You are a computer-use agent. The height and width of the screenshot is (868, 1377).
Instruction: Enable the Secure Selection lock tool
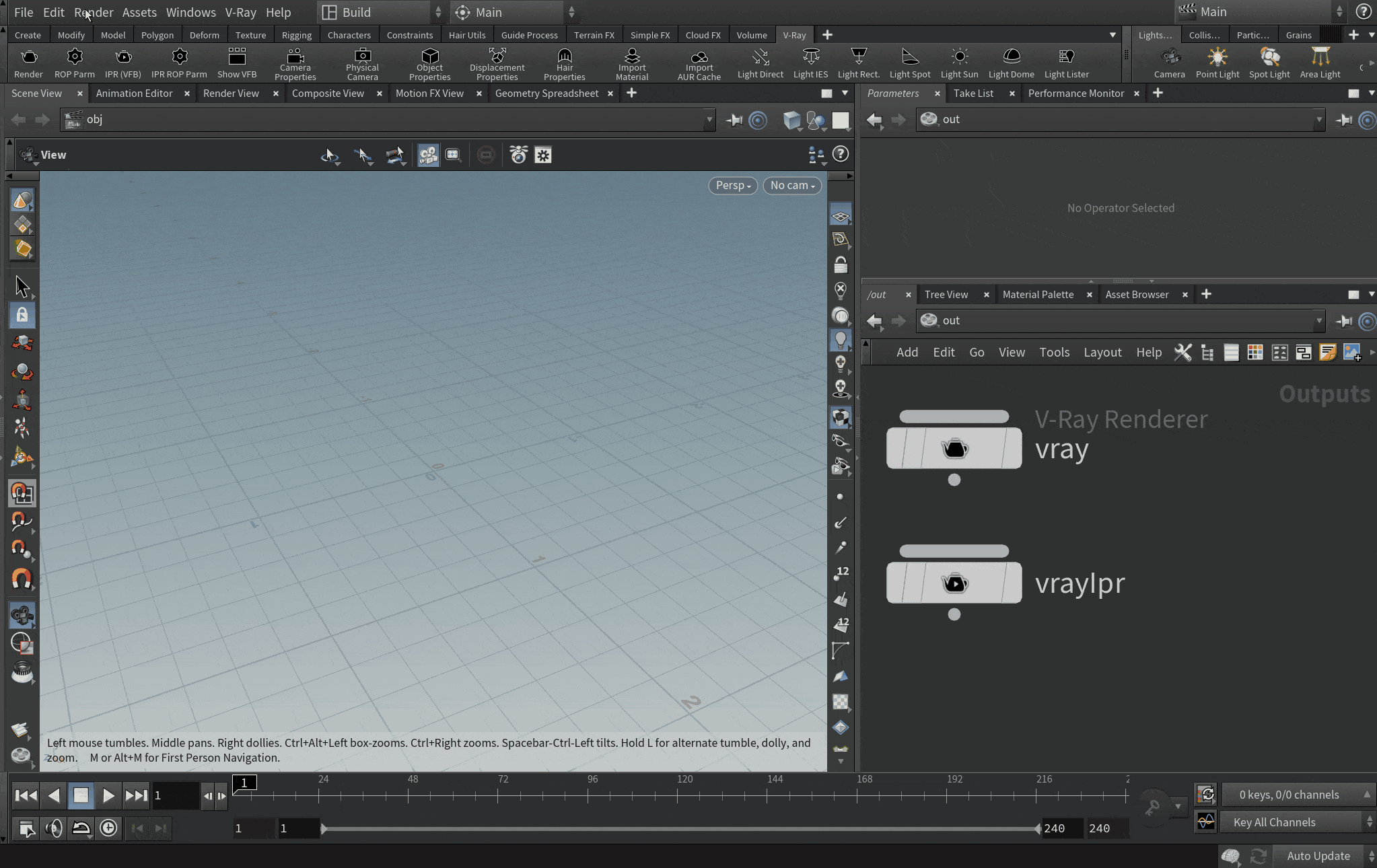point(22,314)
